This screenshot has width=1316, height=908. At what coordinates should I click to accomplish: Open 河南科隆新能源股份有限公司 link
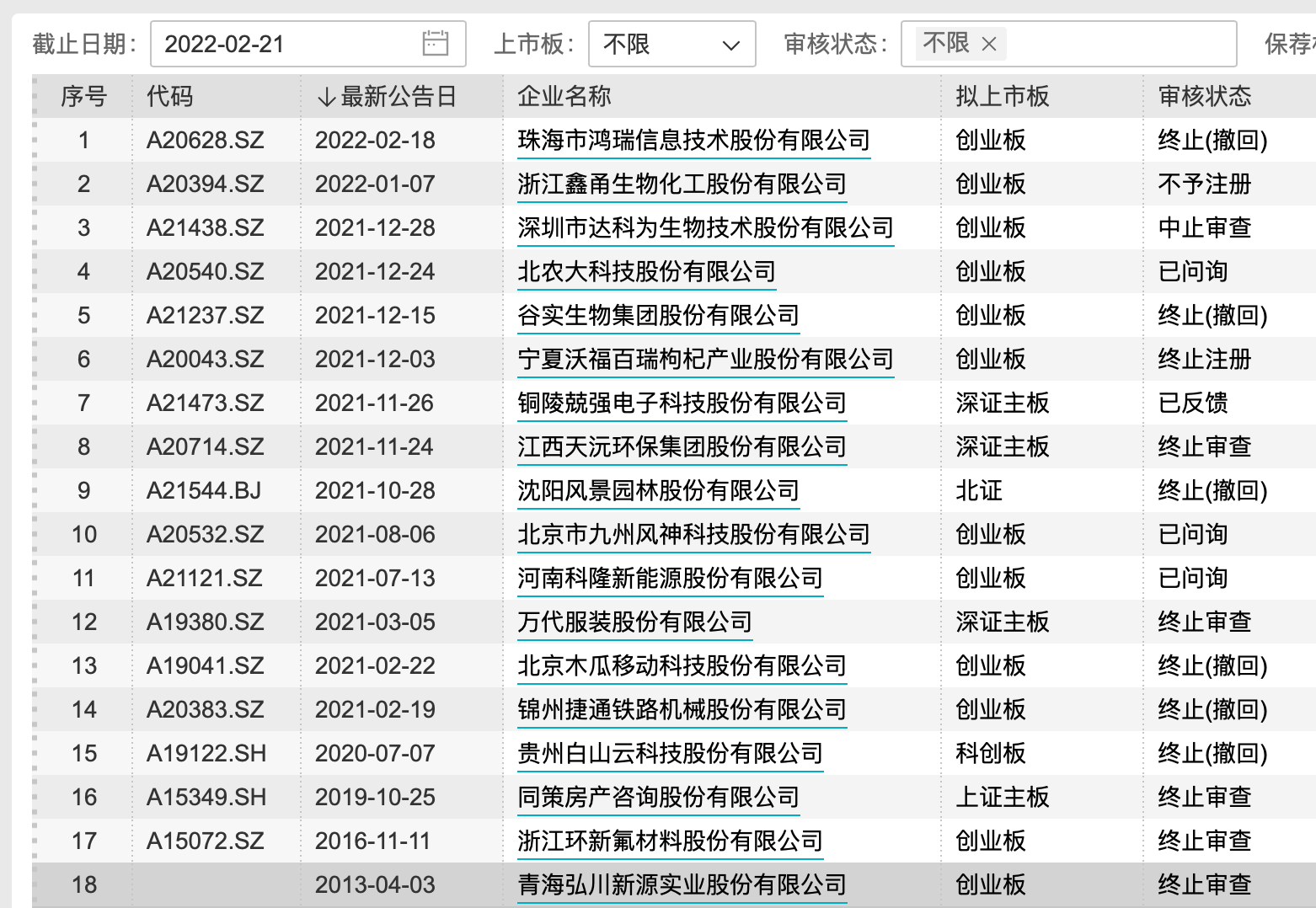pos(670,578)
